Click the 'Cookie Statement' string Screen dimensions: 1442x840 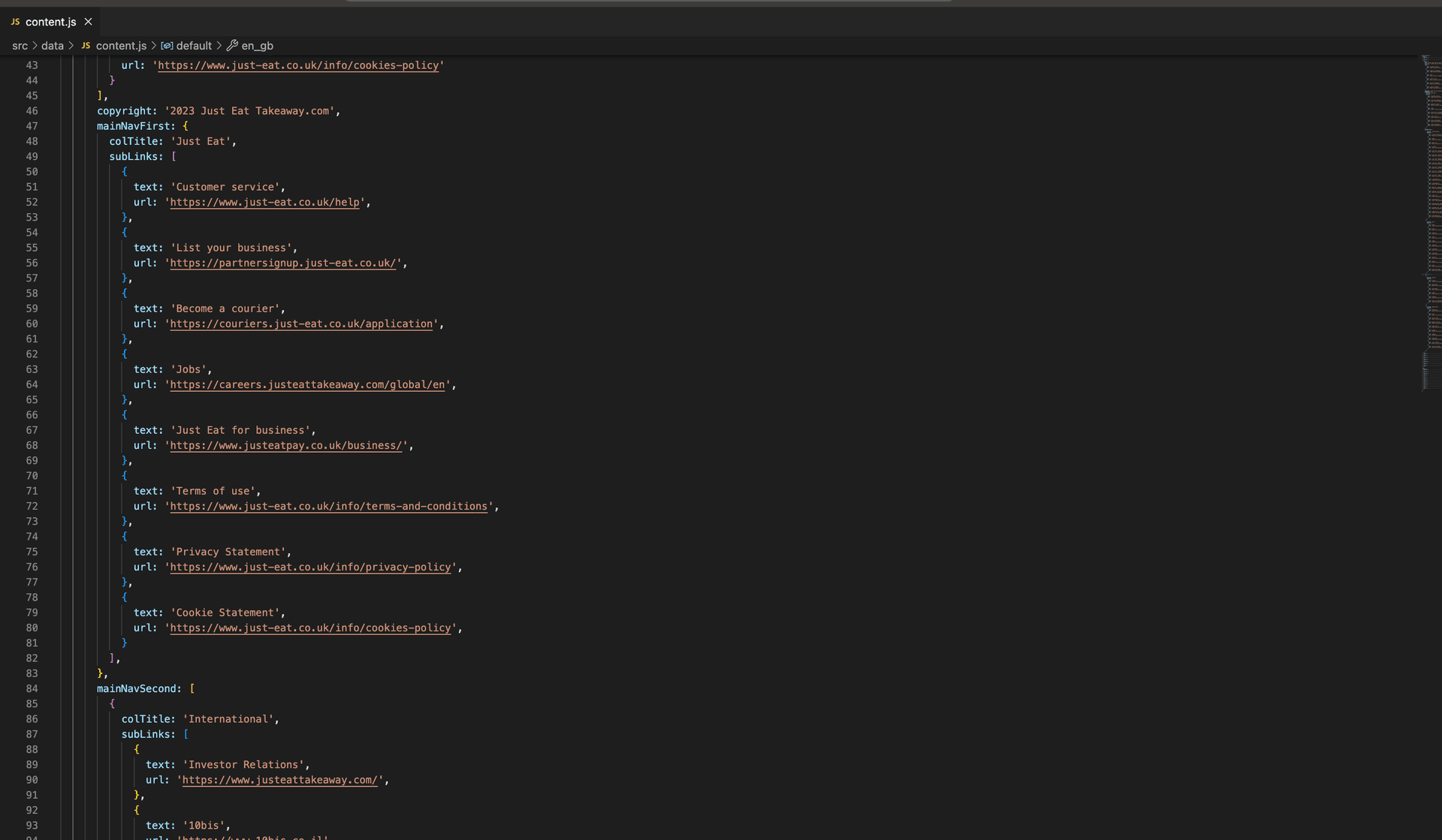click(225, 613)
